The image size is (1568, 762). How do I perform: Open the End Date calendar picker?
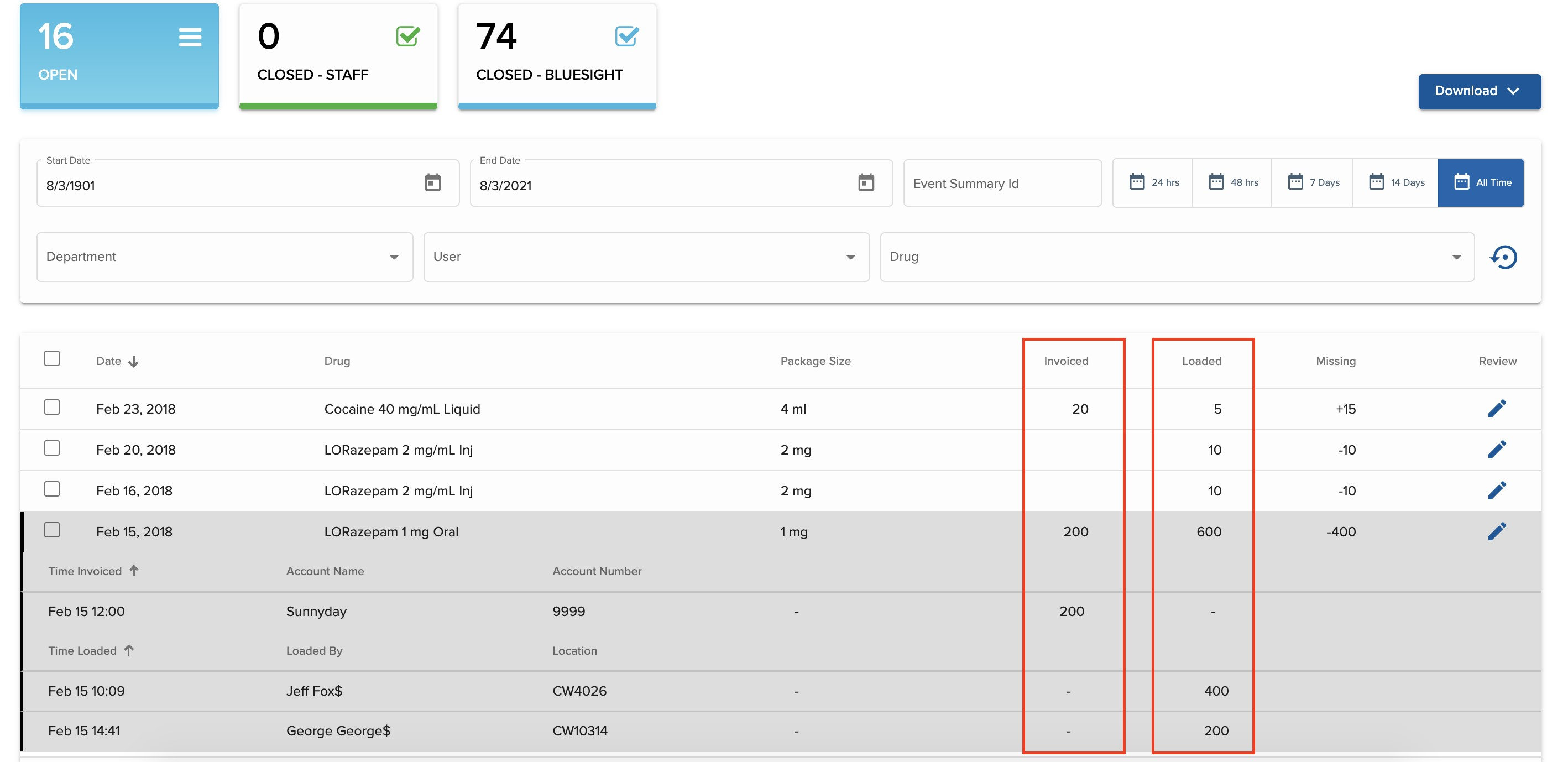[866, 182]
